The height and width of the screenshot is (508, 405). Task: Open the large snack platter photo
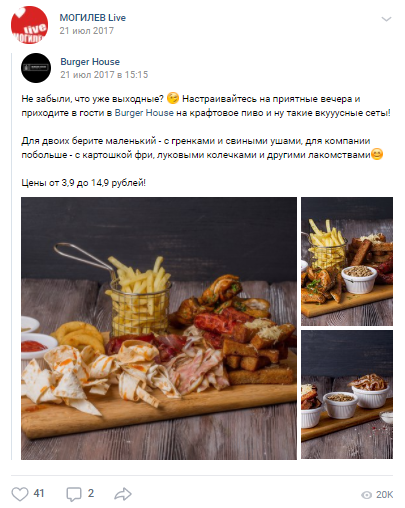click(159, 328)
